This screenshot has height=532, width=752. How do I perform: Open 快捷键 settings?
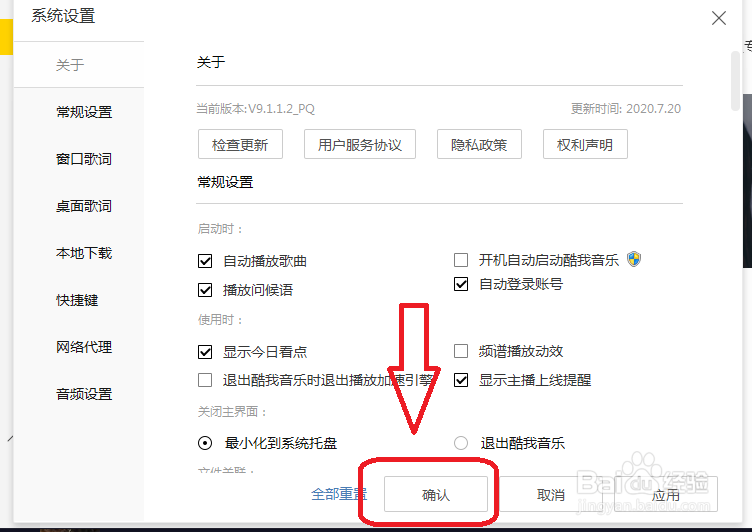[x=77, y=300]
